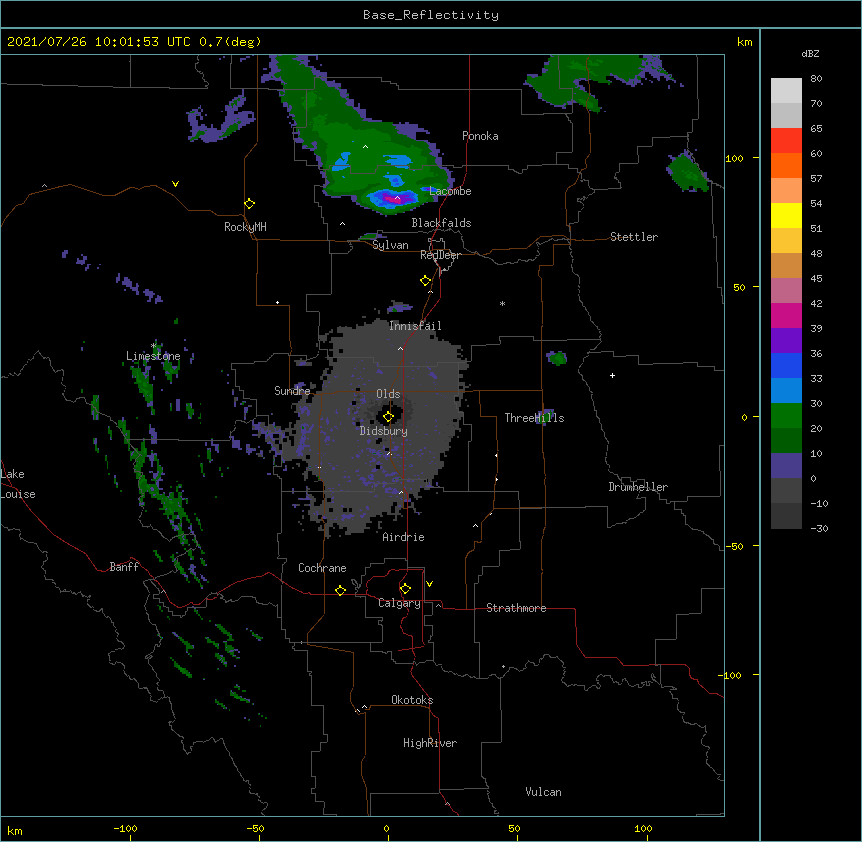Click the Strathmore label
The width and height of the screenshot is (862, 842).
click(516, 608)
